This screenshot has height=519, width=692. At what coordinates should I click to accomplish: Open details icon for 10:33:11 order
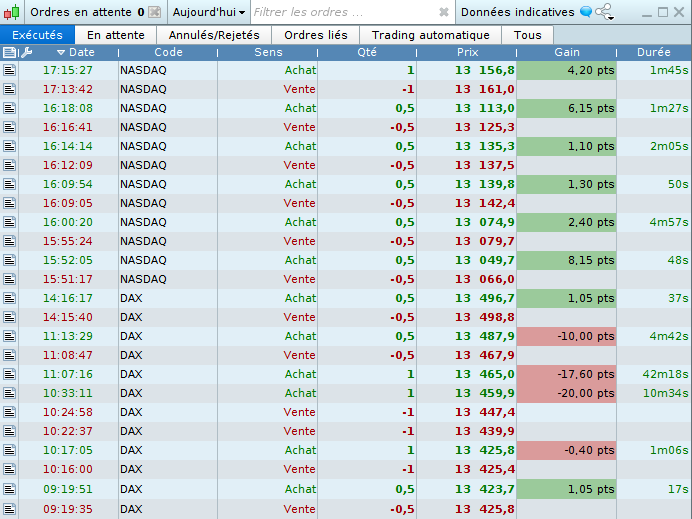point(10,393)
